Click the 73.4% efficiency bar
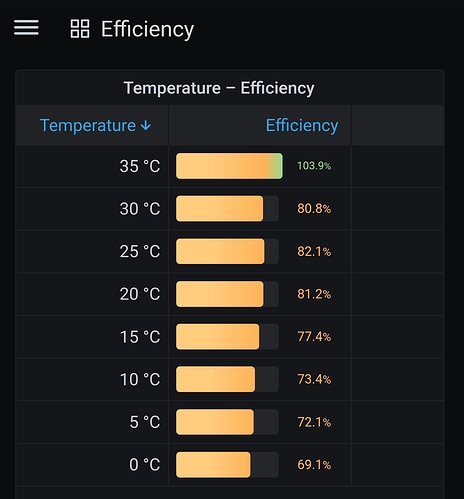The width and height of the screenshot is (464, 499). (227, 379)
